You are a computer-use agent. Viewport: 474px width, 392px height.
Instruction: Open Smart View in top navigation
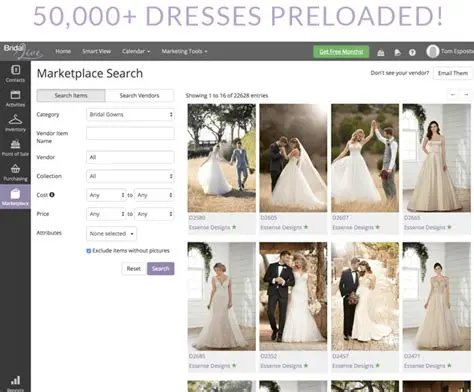[96, 51]
